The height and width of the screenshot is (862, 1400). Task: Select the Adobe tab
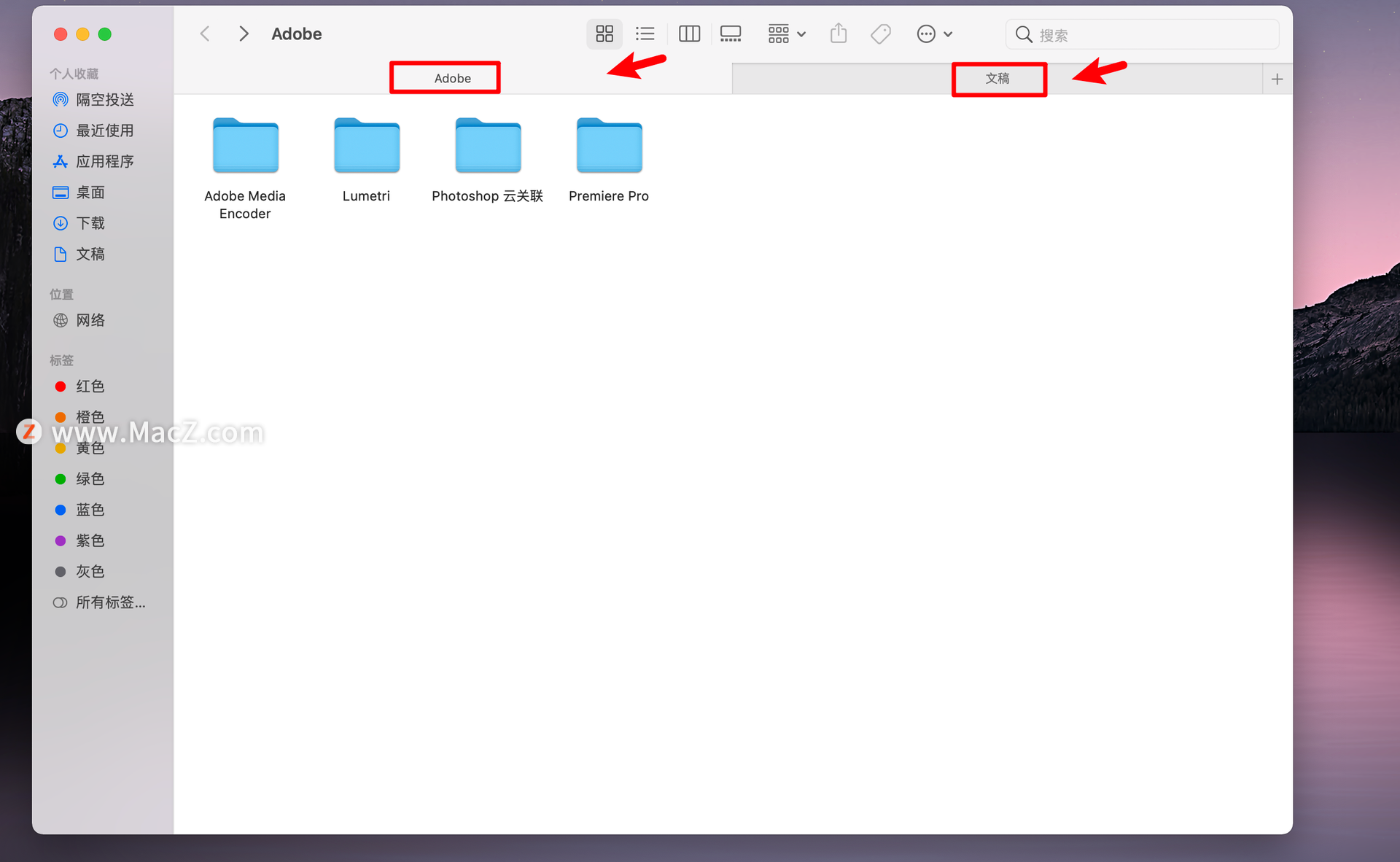coord(453,79)
